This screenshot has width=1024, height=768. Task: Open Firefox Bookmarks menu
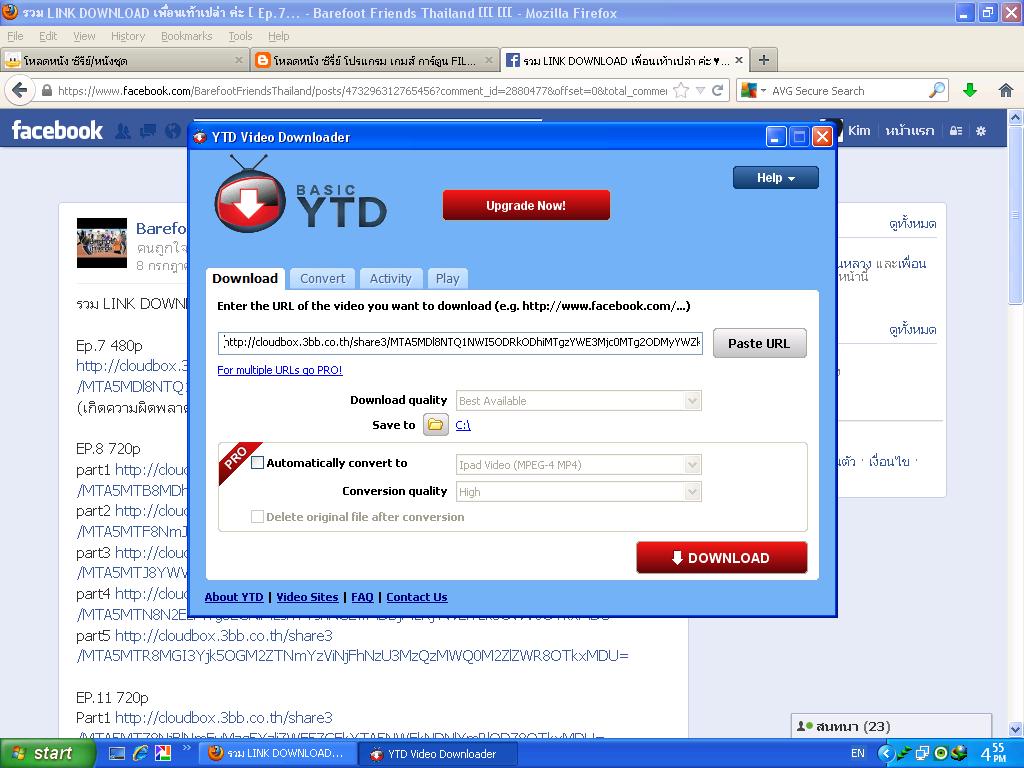[x=187, y=36]
